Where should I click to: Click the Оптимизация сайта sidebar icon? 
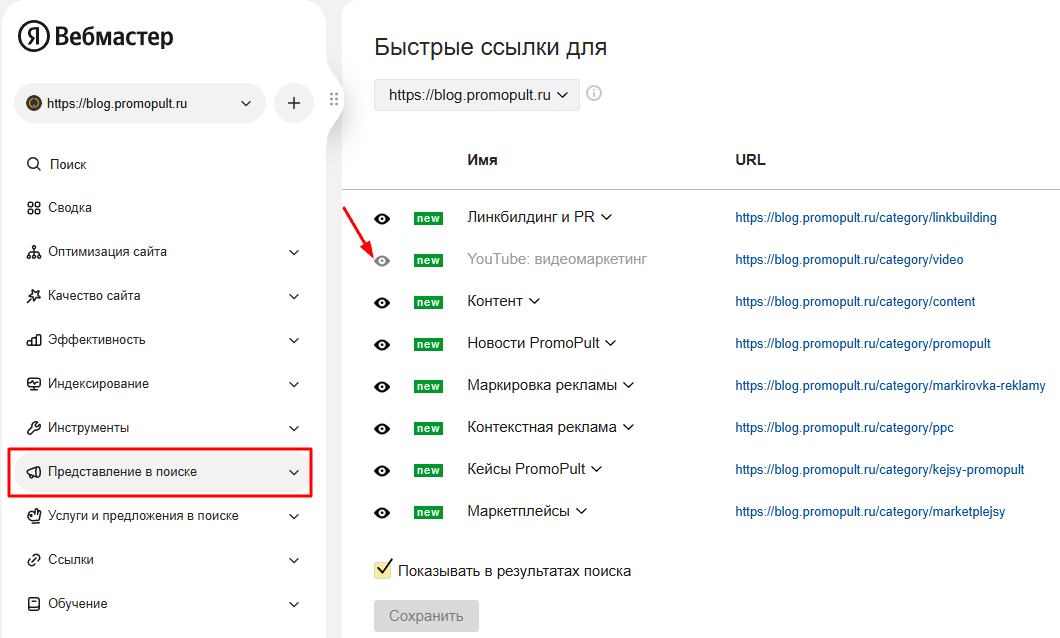coord(33,252)
